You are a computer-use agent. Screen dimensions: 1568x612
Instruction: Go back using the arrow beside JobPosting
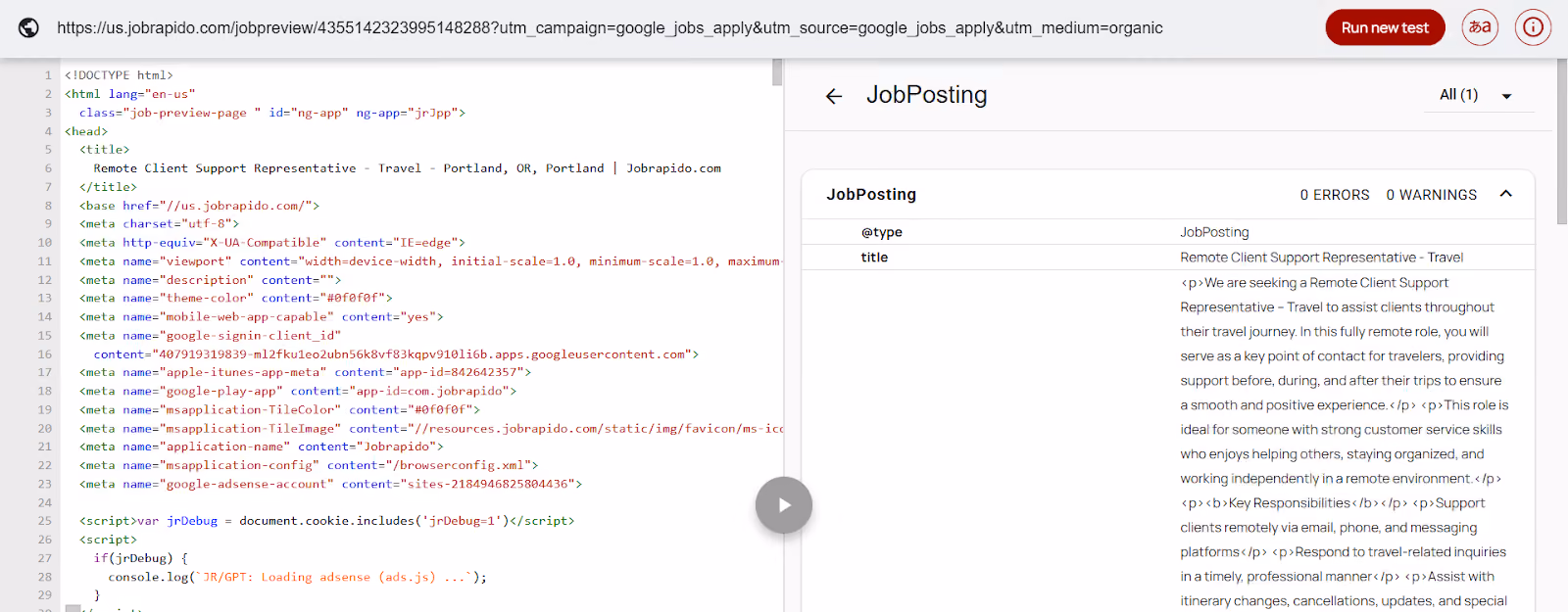834,96
